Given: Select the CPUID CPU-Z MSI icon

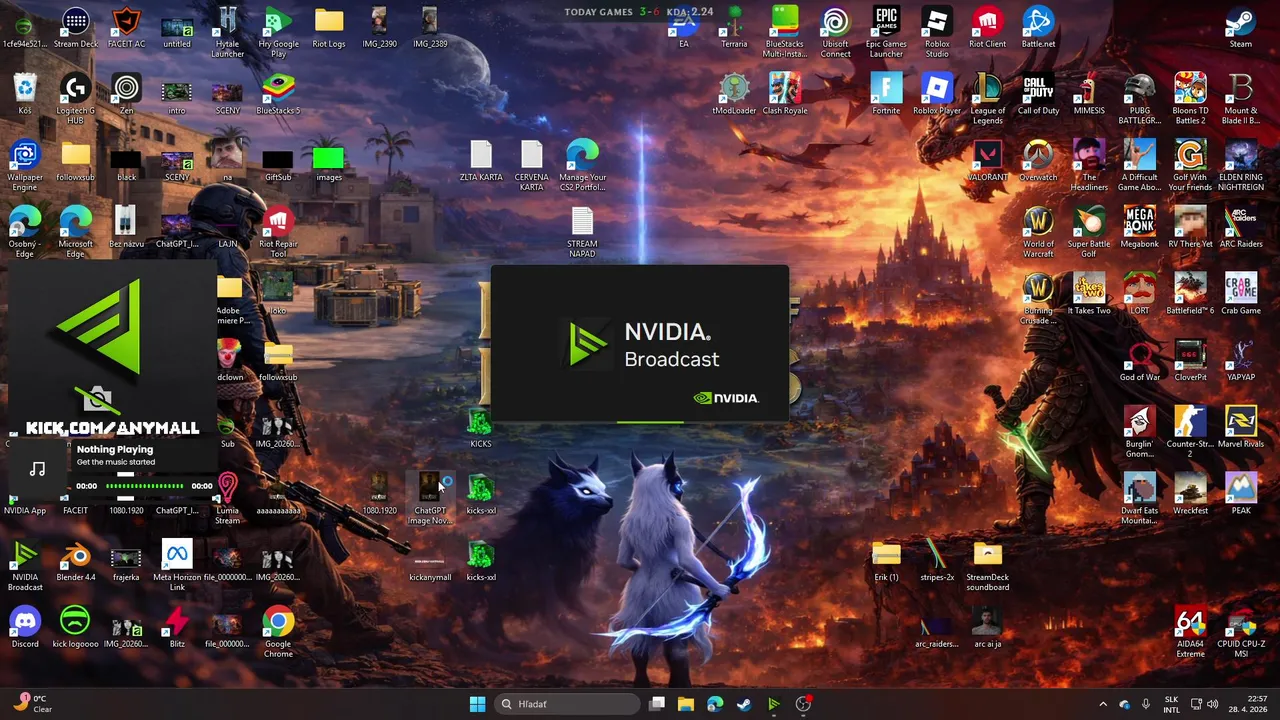Looking at the screenshot, I should (1241, 633).
